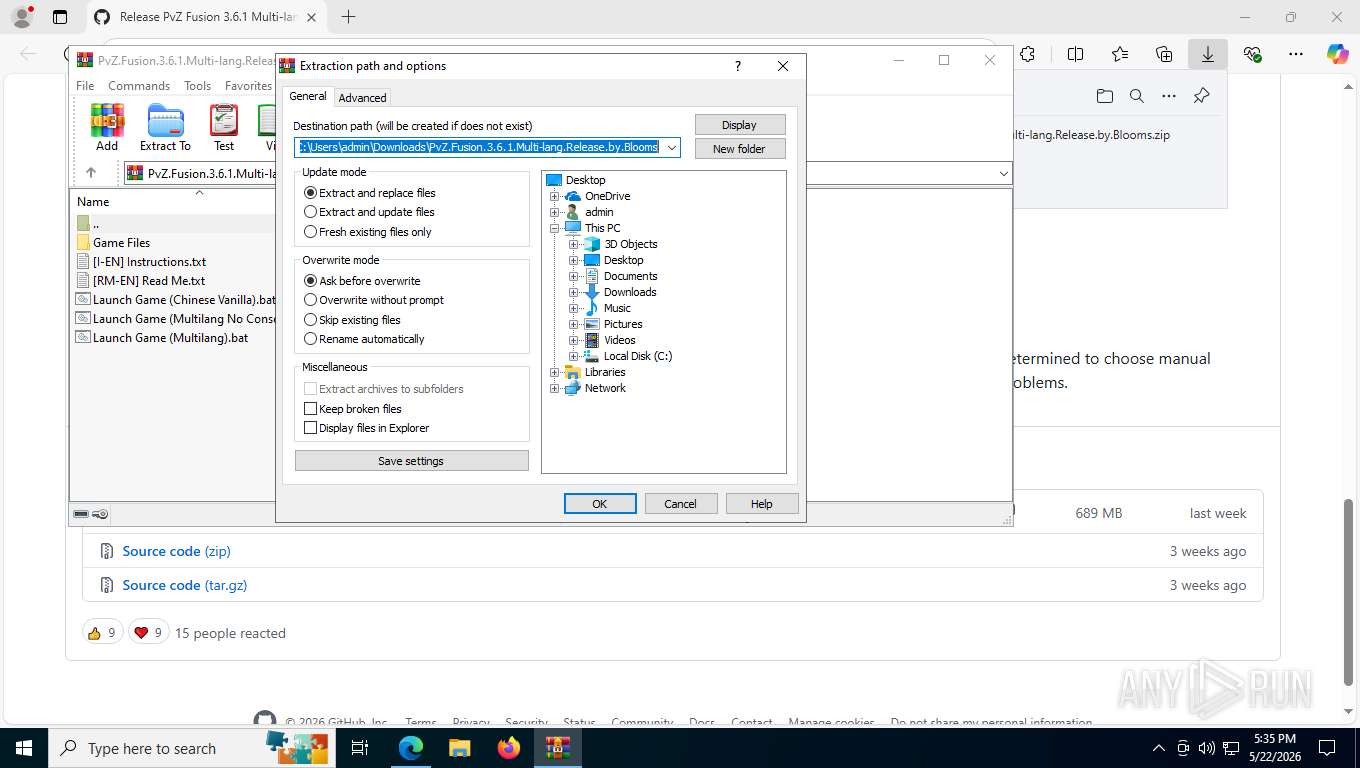Select Extract and update files option

(369, 212)
